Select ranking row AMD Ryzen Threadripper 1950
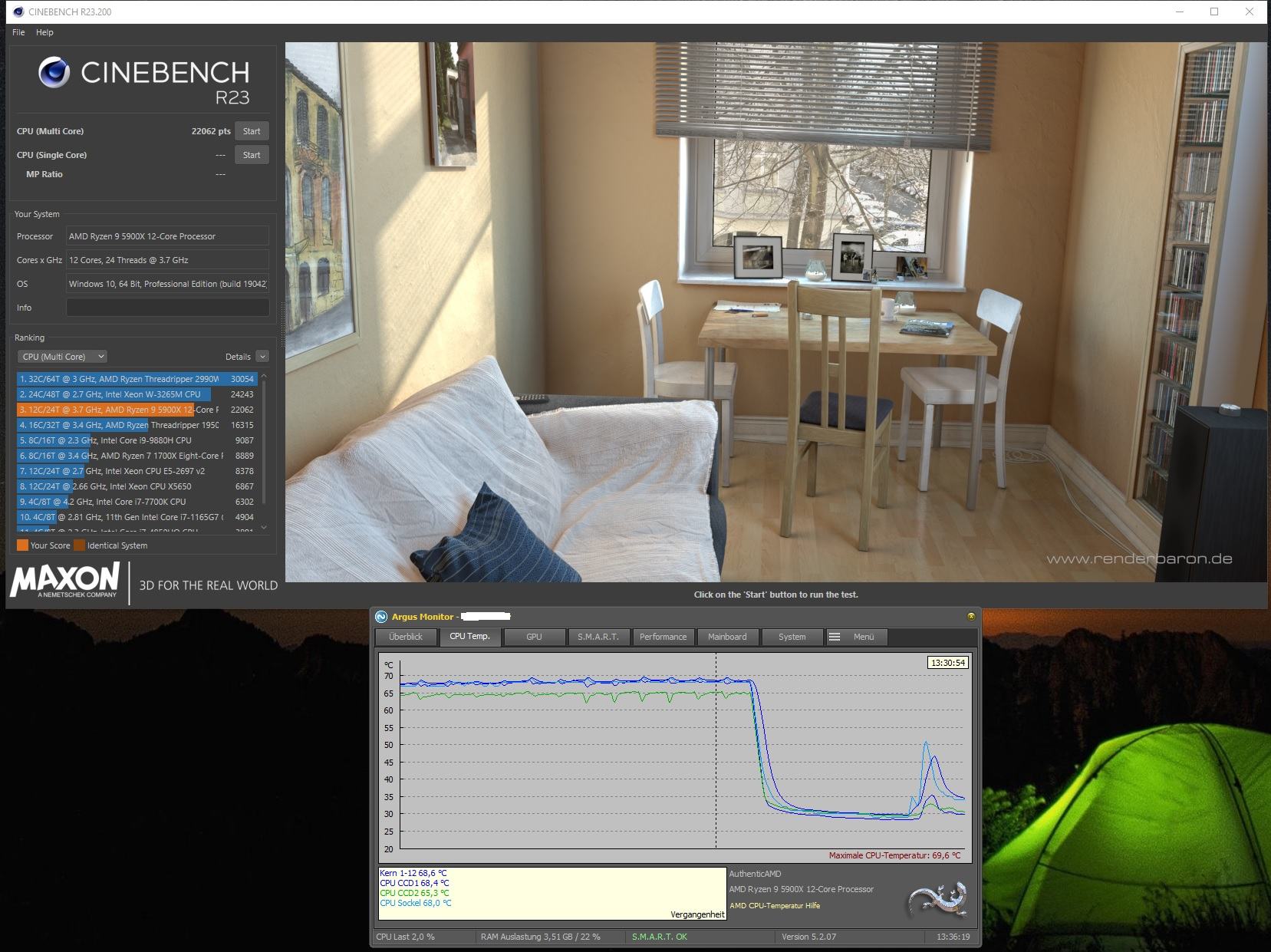This screenshot has height=952, width=1271. [x=137, y=425]
